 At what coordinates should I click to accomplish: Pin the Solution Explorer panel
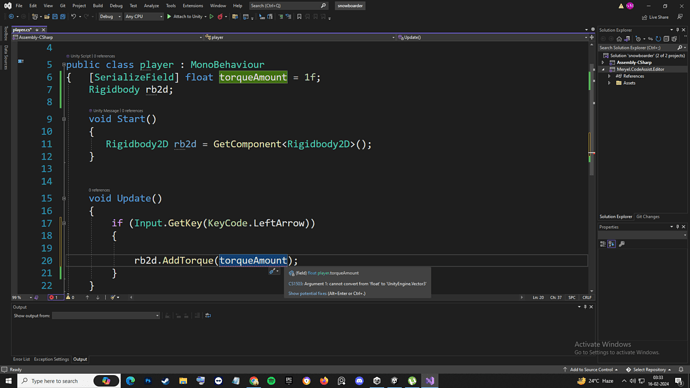[678, 30]
